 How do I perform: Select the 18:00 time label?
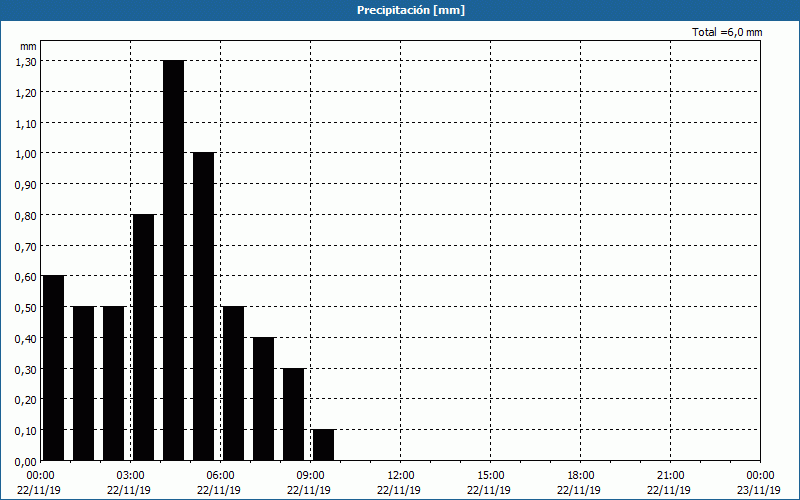pos(581,476)
